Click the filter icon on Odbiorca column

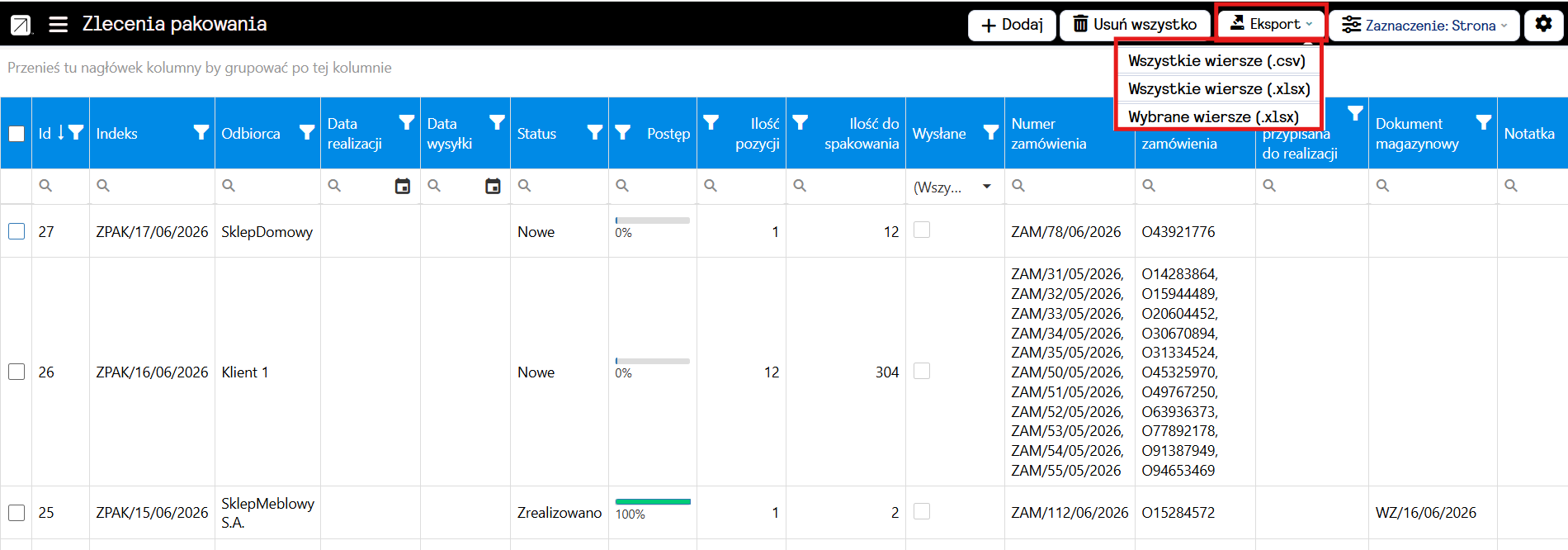pyautogui.click(x=307, y=133)
